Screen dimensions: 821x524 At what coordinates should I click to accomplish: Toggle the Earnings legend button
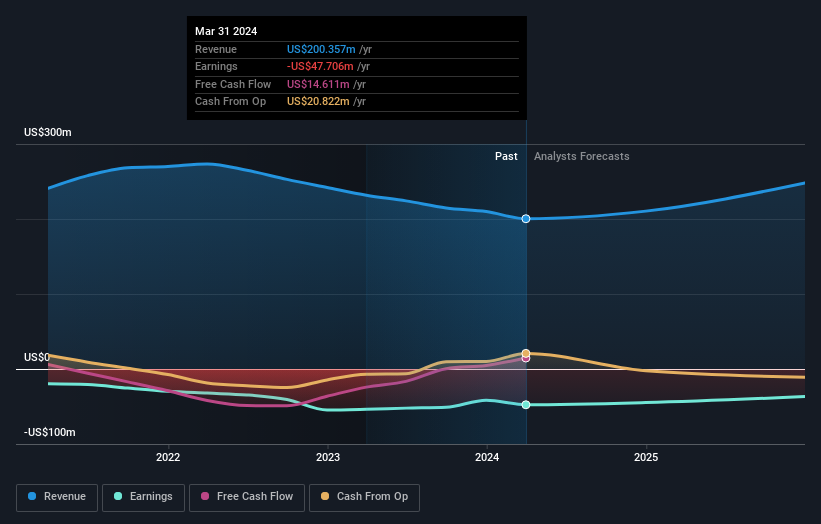click(x=143, y=497)
